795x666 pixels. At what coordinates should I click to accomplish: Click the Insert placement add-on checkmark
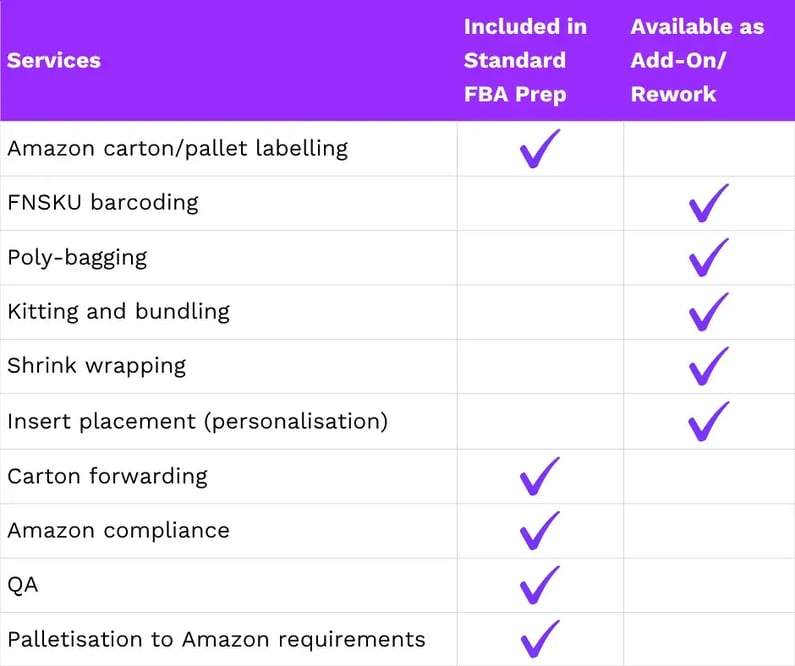coord(709,421)
